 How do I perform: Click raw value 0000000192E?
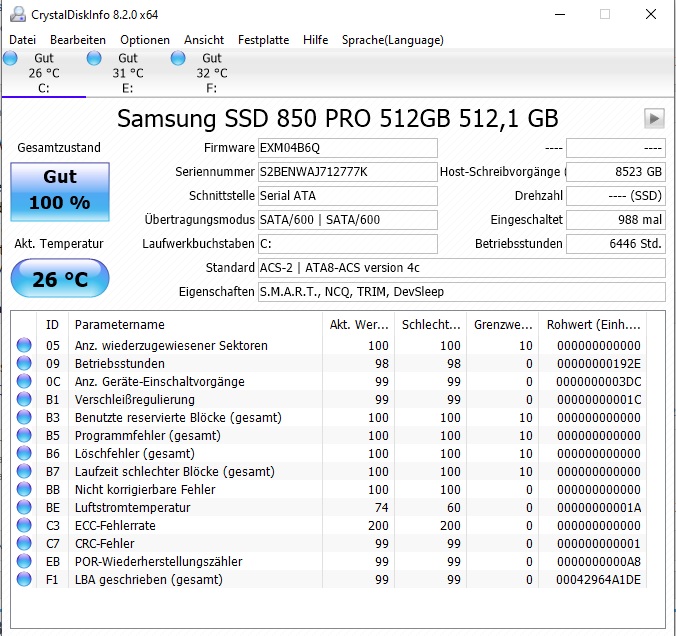click(x=598, y=363)
